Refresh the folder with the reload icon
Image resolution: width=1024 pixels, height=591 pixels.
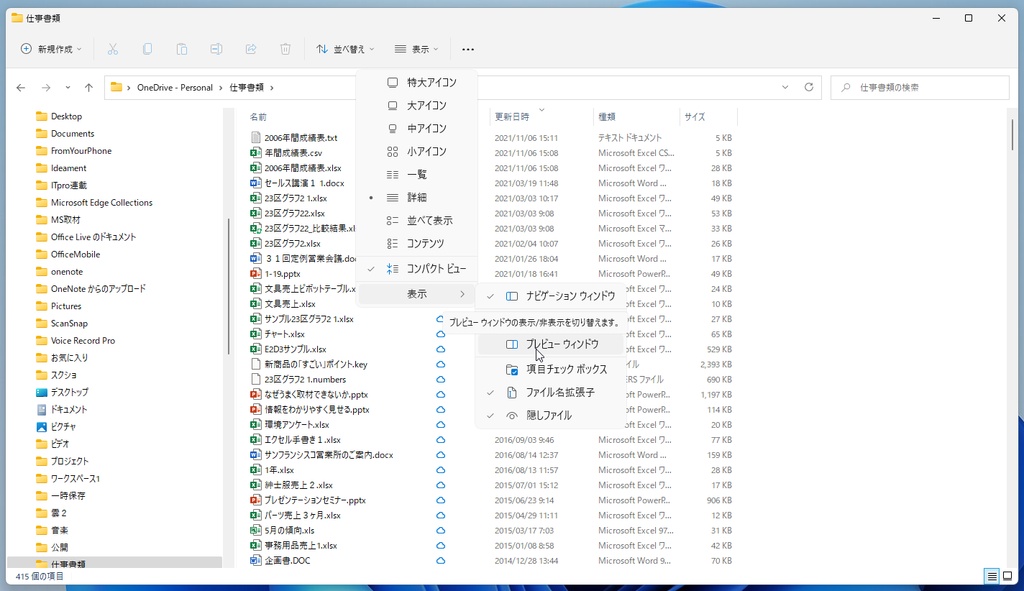(x=808, y=87)
